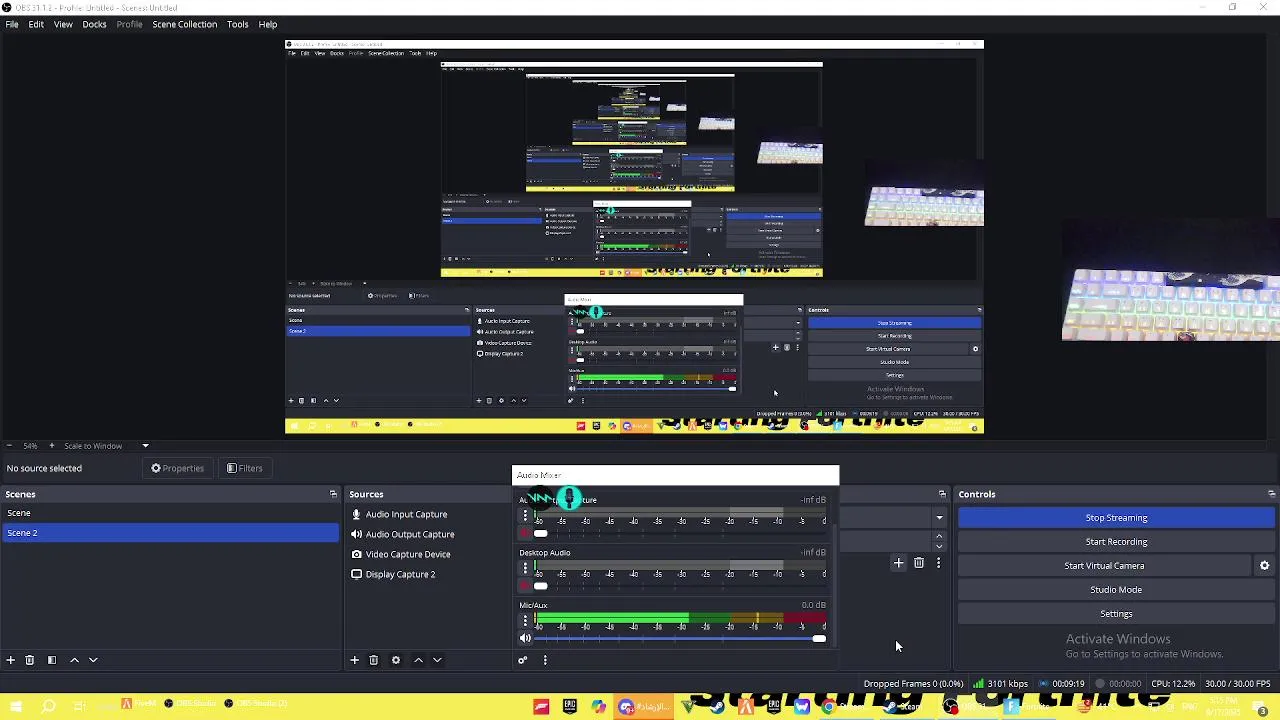Image resolution: width=1280 pixels, height=720 pixels.
Task: Pop out the Scenes dock icon
Action: point(333,494)
